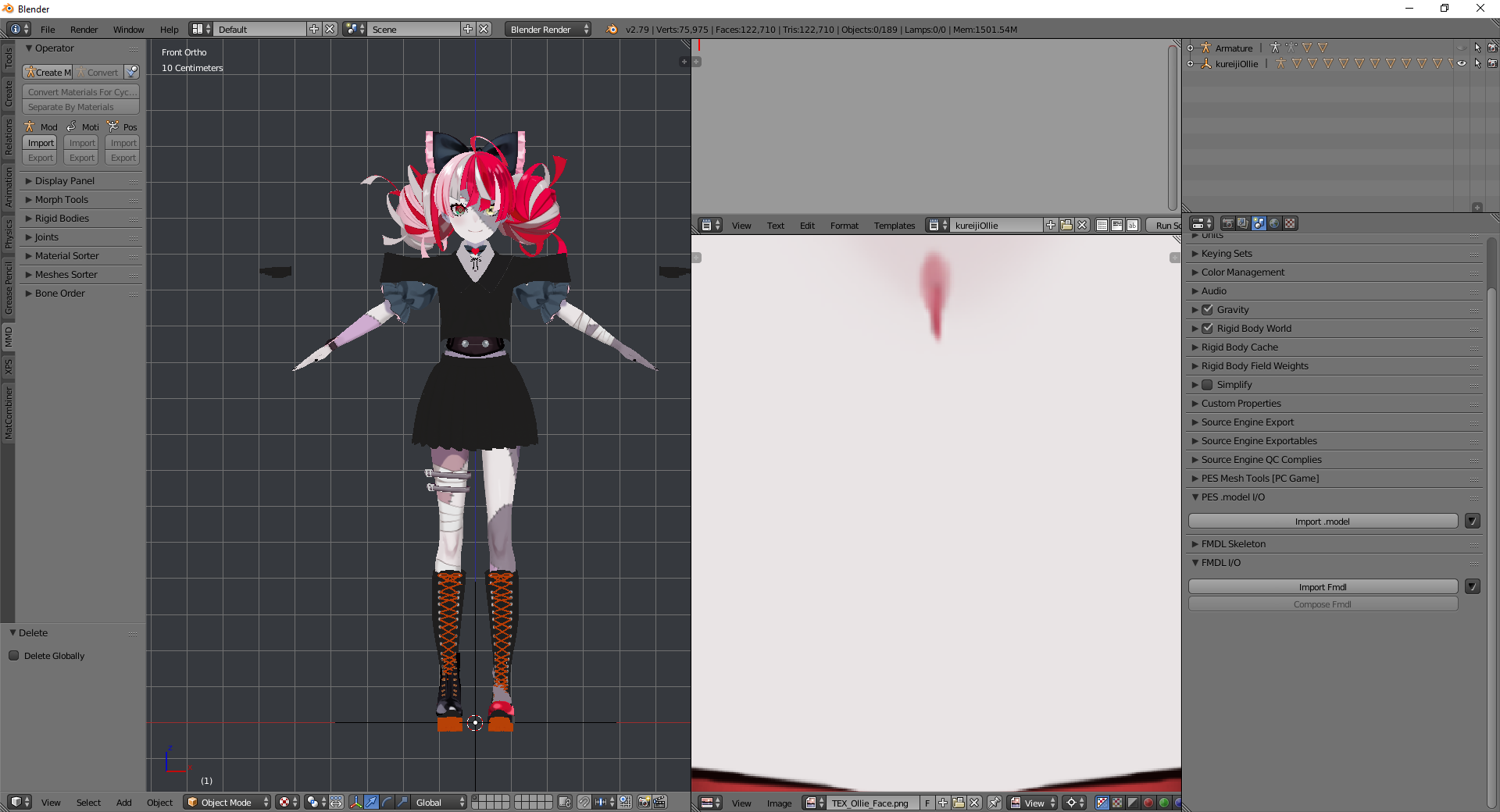The width and height of the screenshot is (1500, 812).
Task: Click the translate manipulator arrow icon
Action: tap(371, 802)
